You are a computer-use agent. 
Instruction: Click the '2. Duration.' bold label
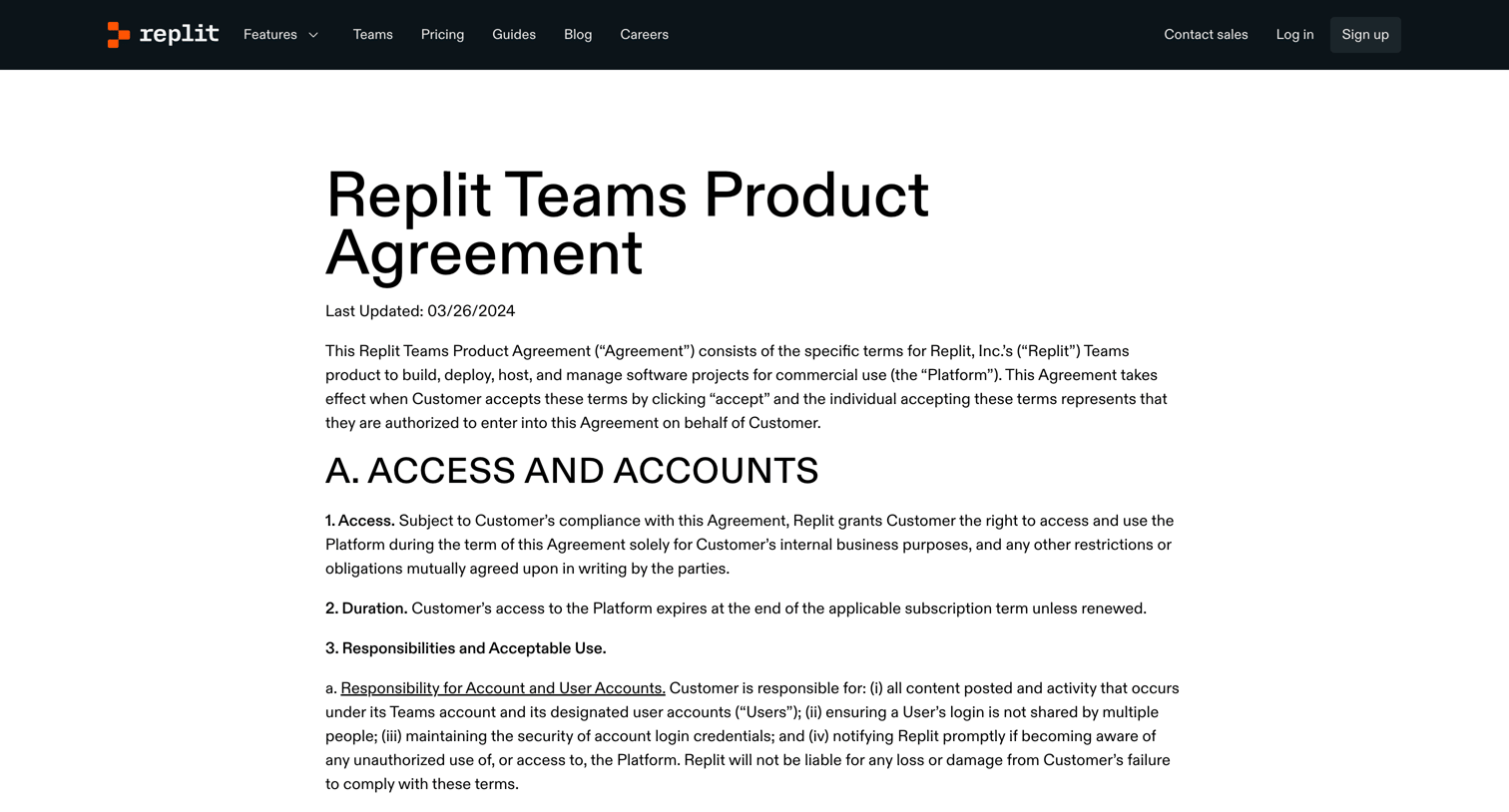pyautogui.click(x=366, y=609)
